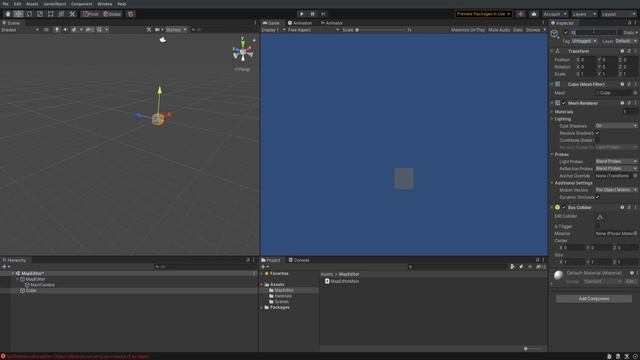Select the Hand tool in toolbar
The height and width of the screenshot is (360, 640).
(8, 14)
